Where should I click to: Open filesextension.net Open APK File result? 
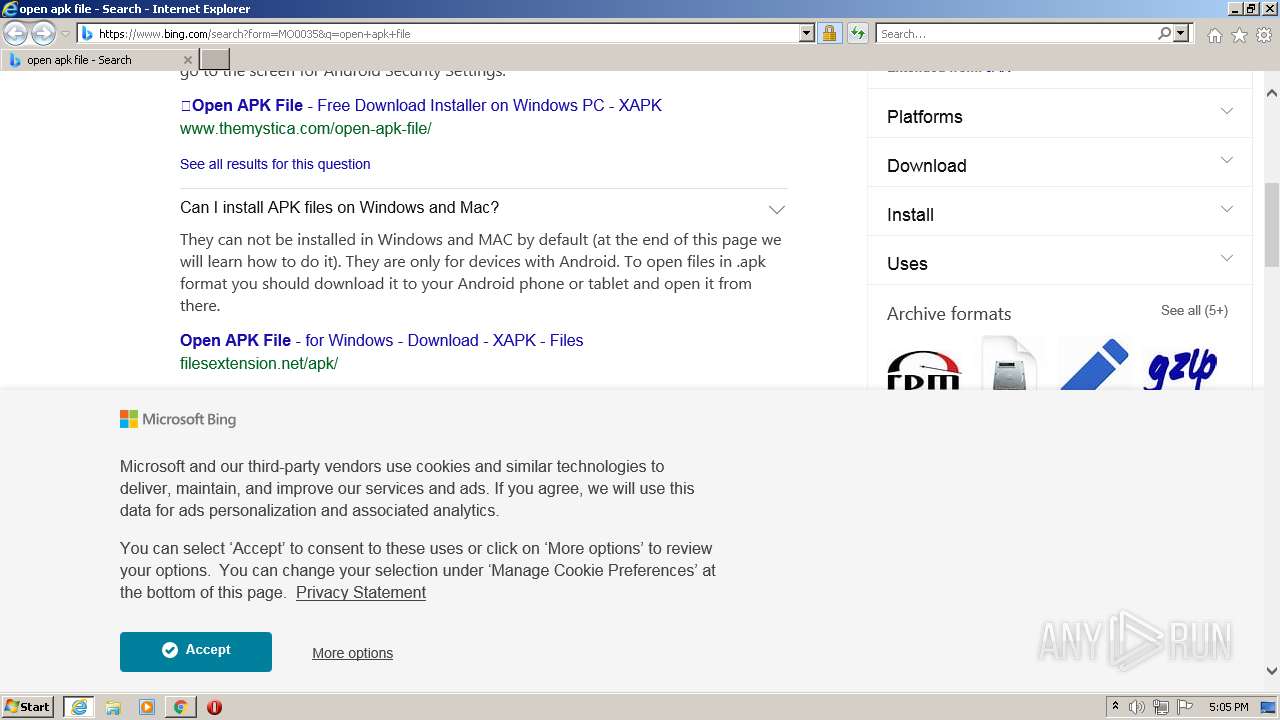(381, 340)
